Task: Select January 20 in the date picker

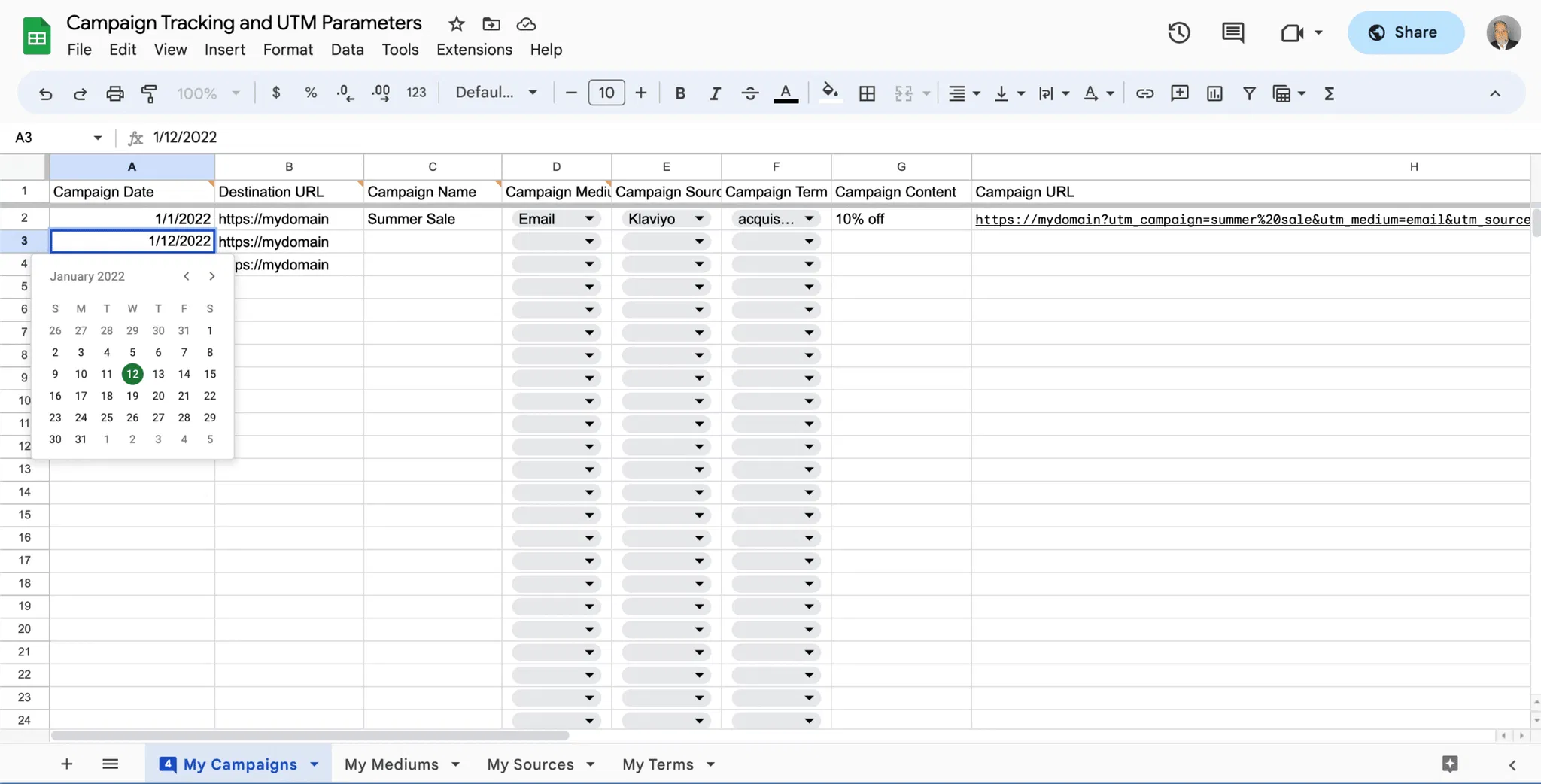Action: pos(158,396)
